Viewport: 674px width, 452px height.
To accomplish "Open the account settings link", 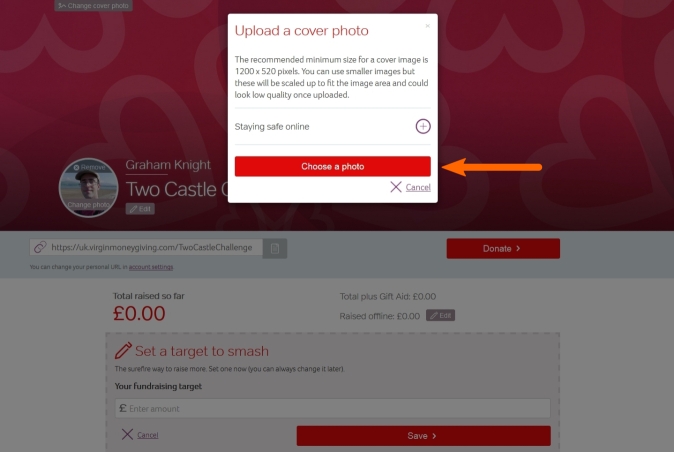I will (x=151, y=267).
